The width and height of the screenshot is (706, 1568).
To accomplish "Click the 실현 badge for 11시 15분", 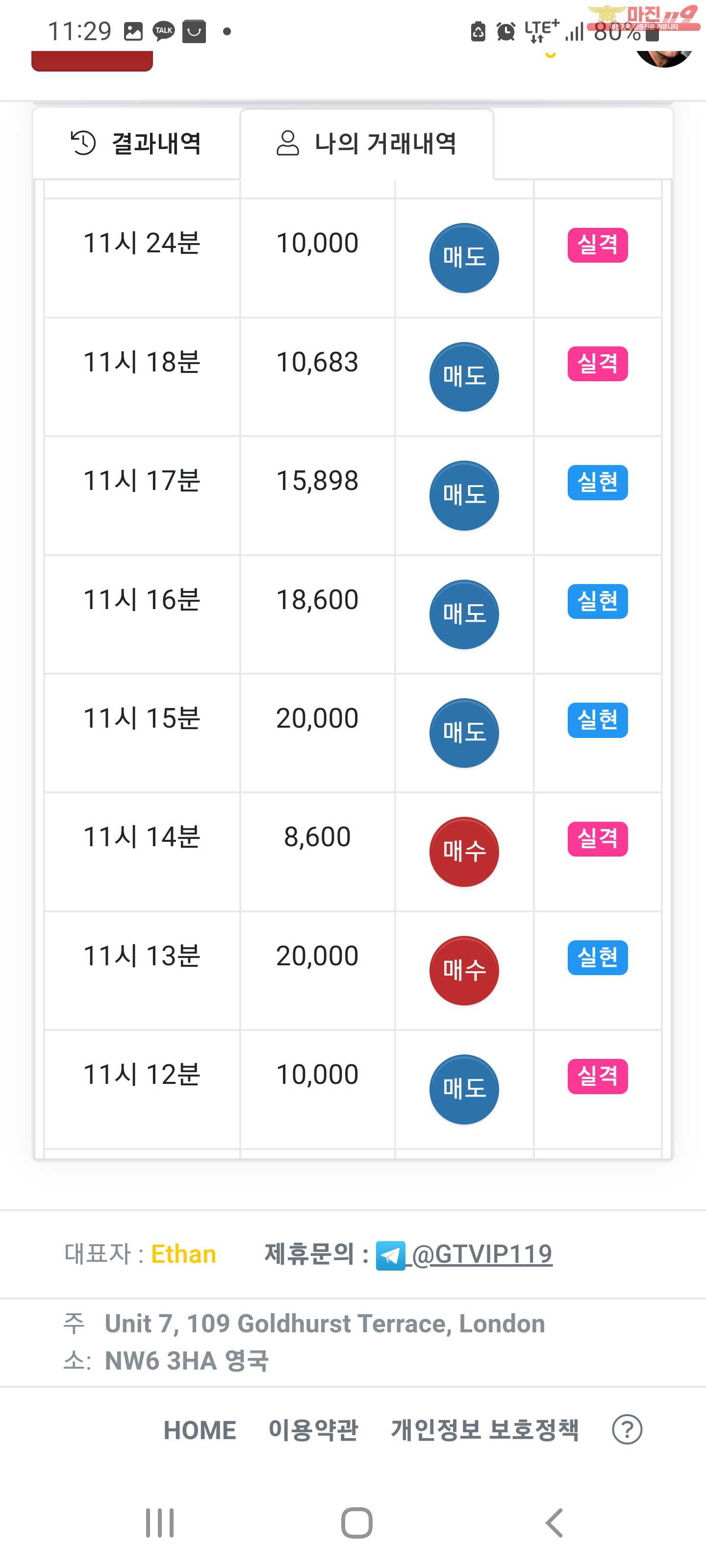I will coord(597,720).
